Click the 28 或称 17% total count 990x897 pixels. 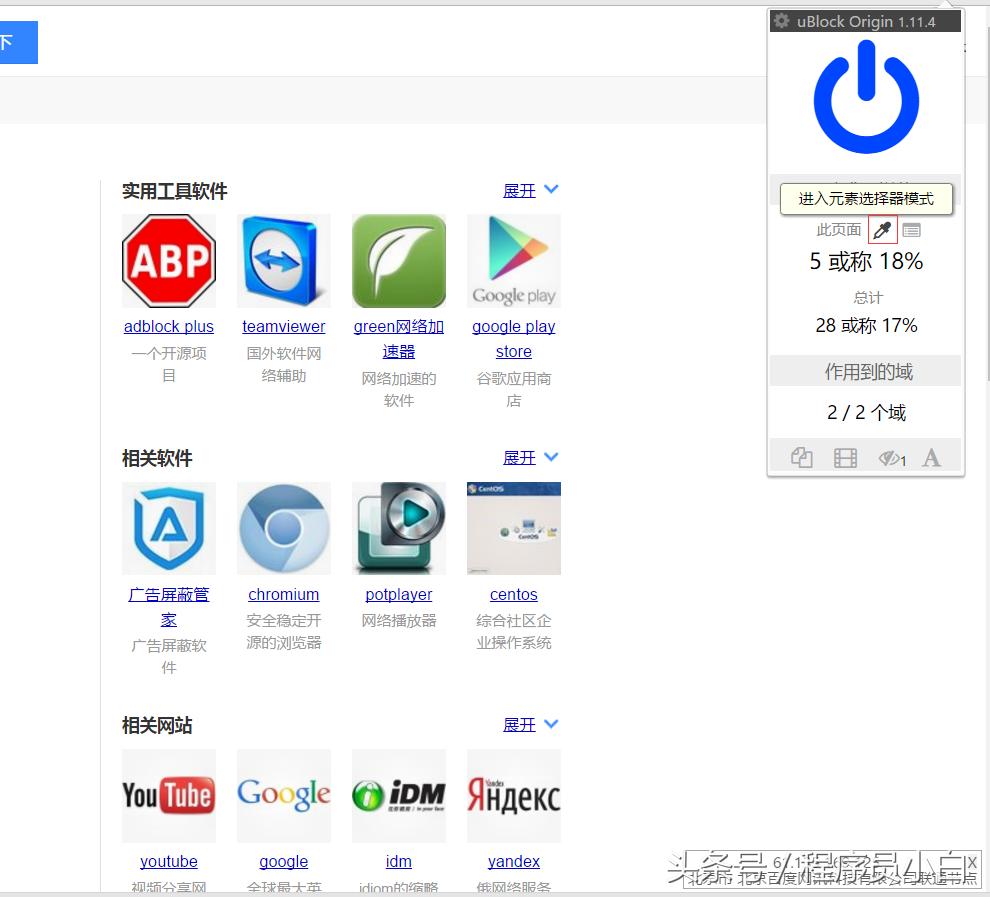866,326
